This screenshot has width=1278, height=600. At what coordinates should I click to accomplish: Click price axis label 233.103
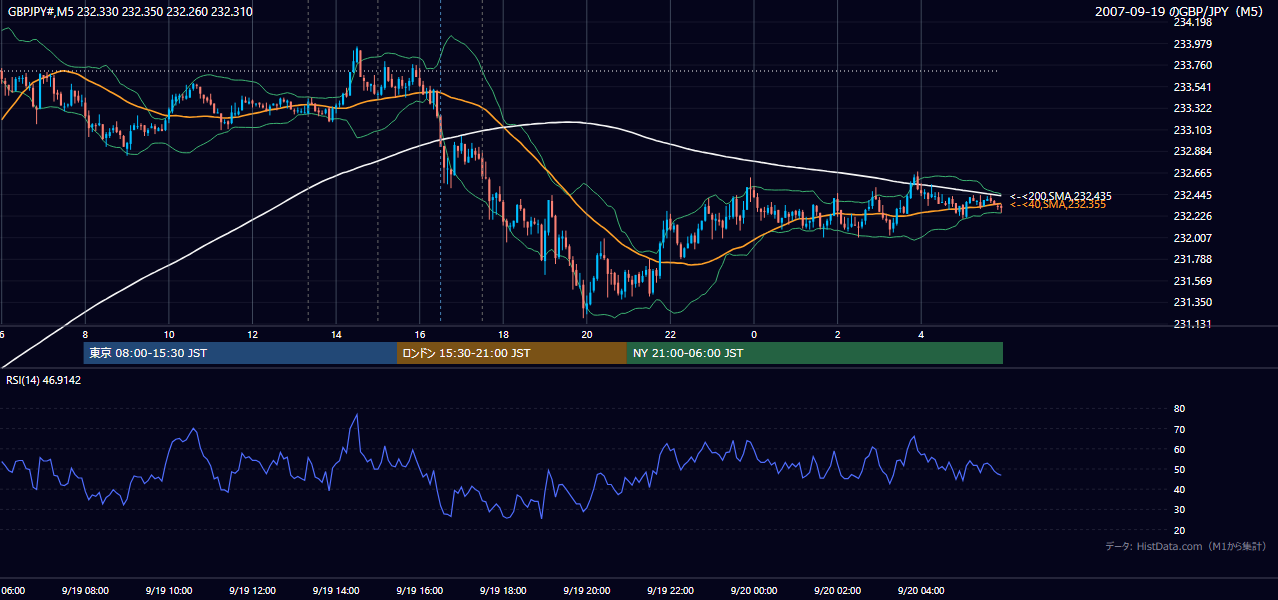1192,130
